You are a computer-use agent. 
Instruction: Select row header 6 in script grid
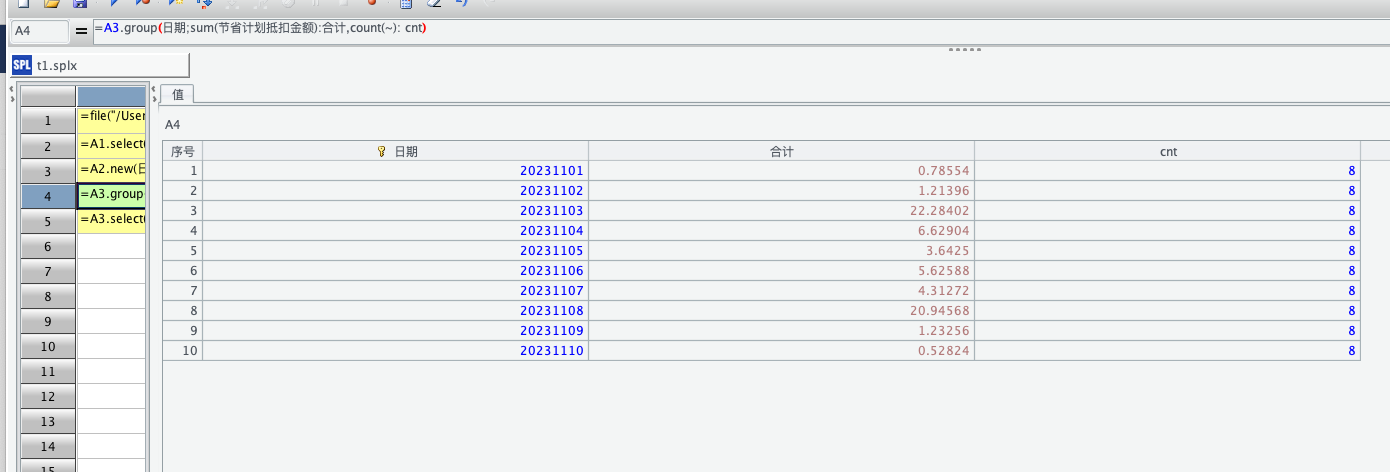(x=48, y=246)
